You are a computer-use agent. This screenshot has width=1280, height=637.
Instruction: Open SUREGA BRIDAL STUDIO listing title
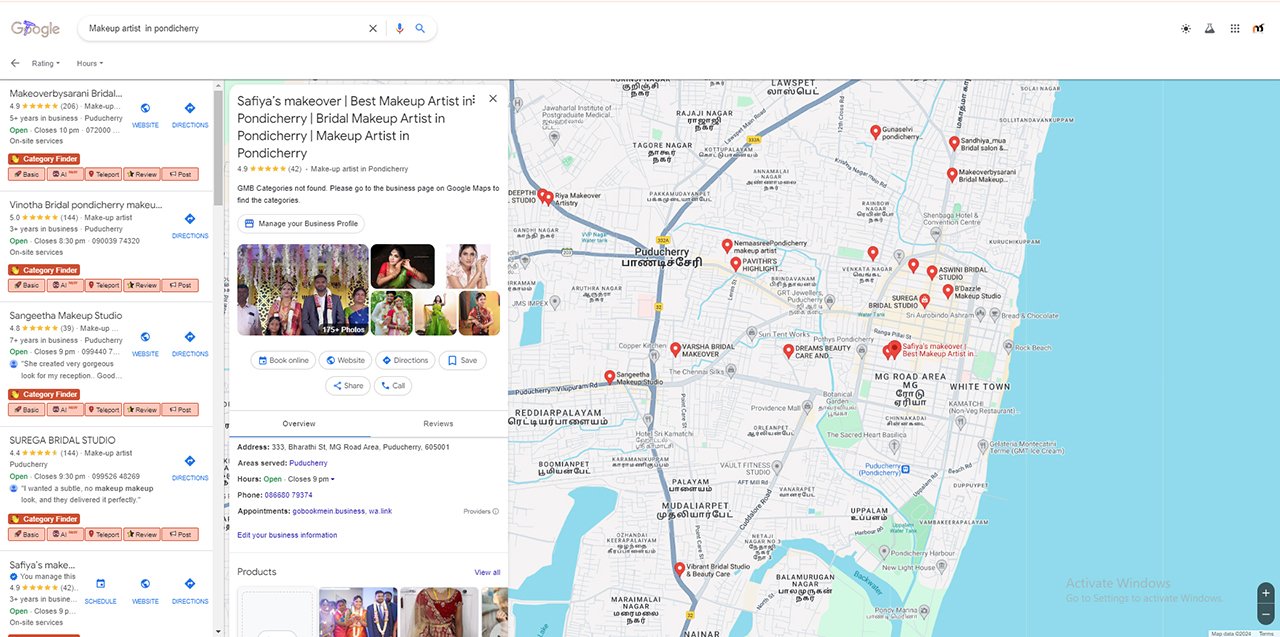tap(62, 440)
